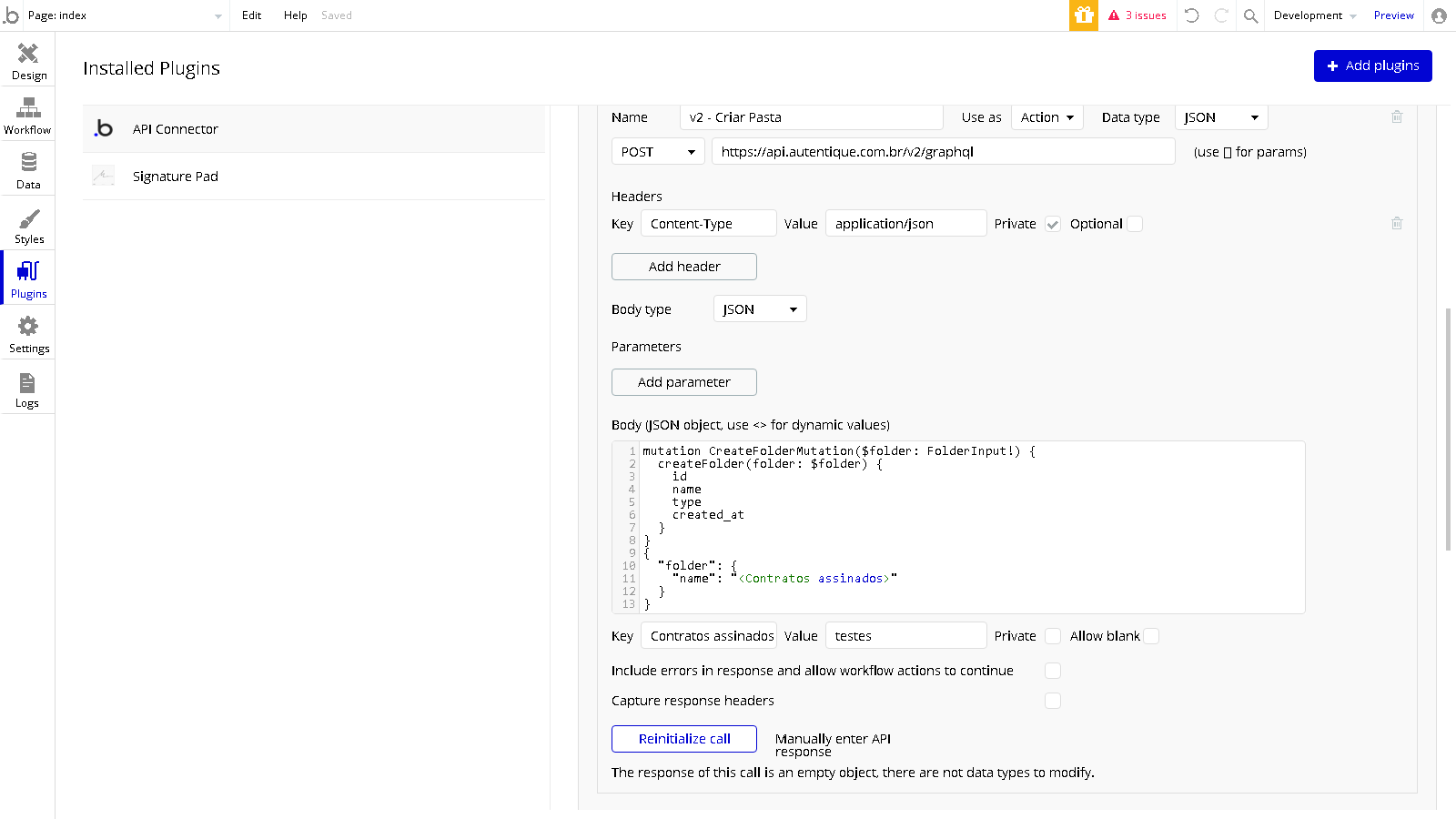Viewport: 1456px width, 819px height.
Task: Toggle the Allow blank checkbox
Action: pos(1151,636)
